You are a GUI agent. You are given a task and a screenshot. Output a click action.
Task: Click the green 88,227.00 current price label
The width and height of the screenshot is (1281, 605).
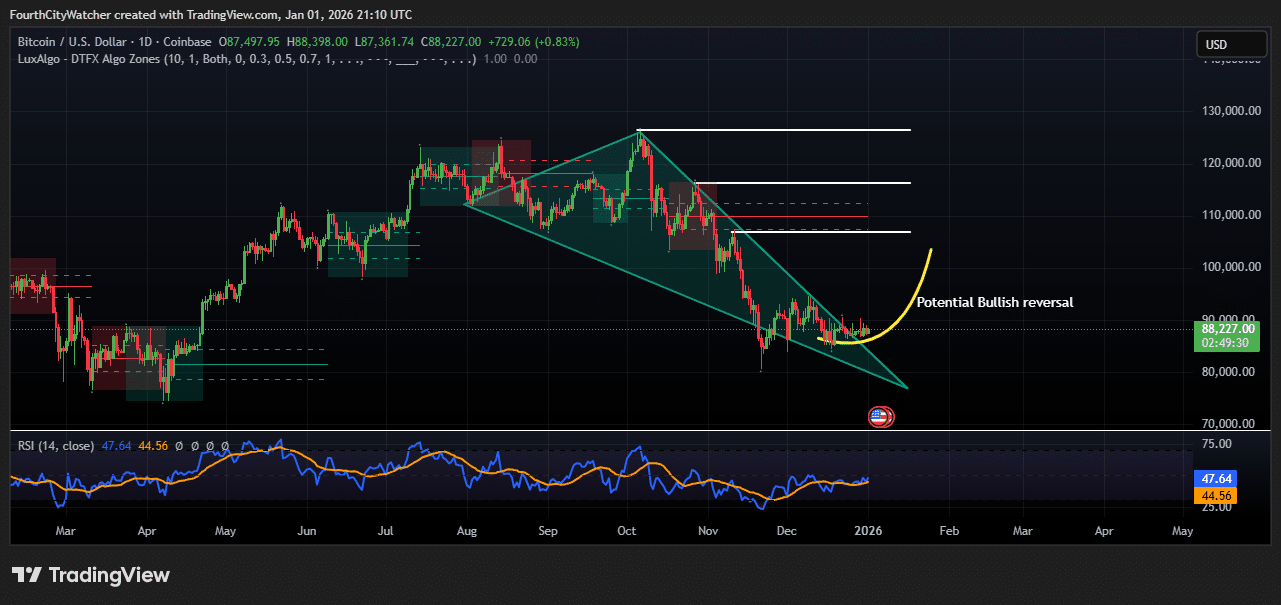[1229, 328]
